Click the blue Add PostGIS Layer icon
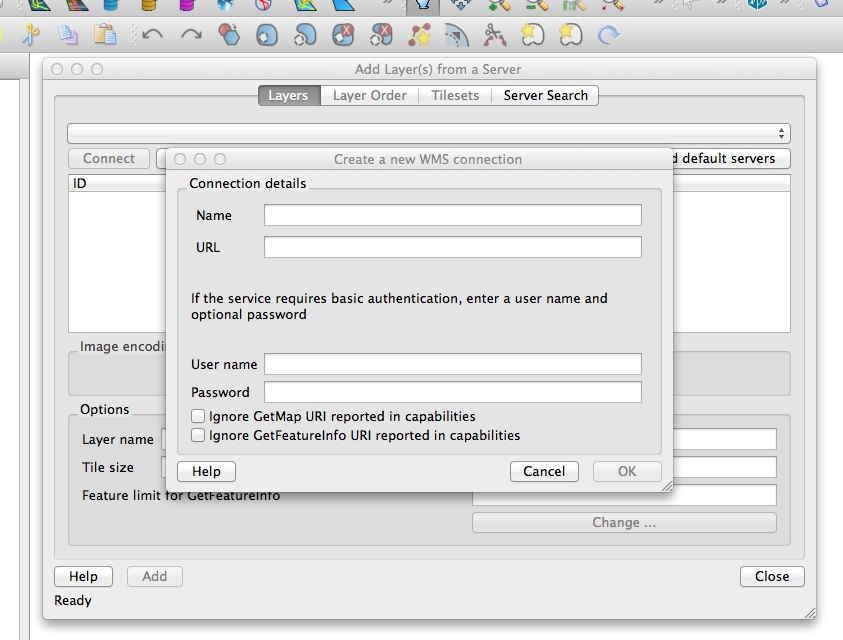The height and width of the screenshot is (640, 843). (111, 5)
